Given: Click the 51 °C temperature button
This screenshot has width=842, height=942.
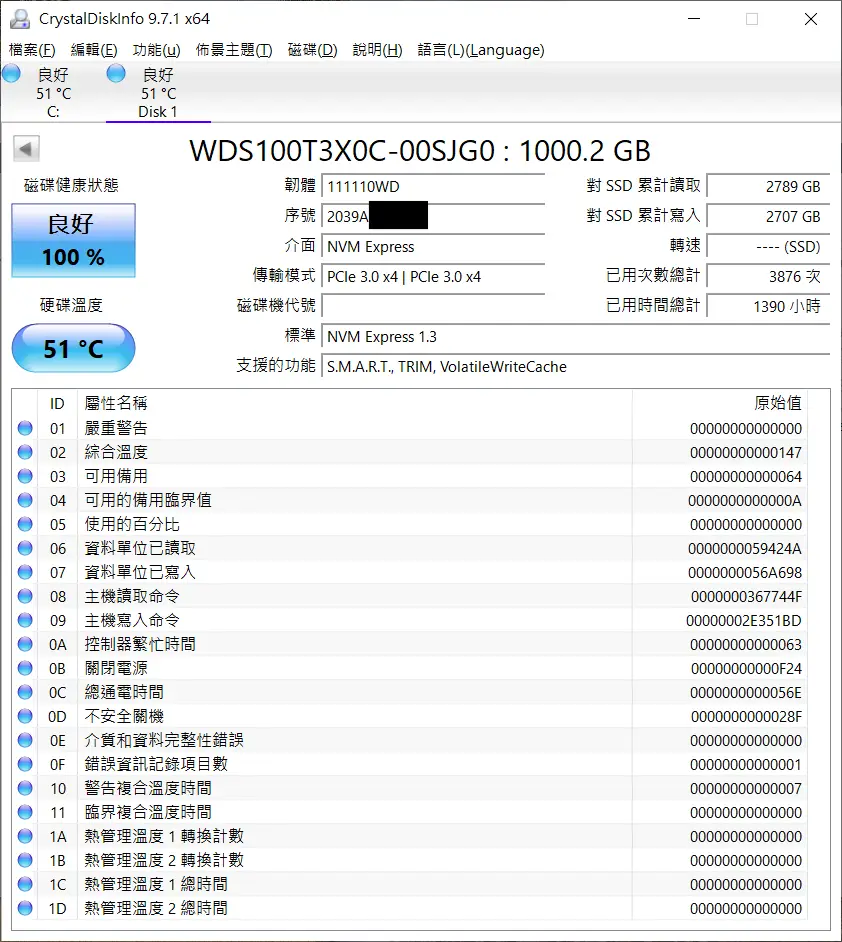Looking at the screenshot, I should tap(73, 348).
